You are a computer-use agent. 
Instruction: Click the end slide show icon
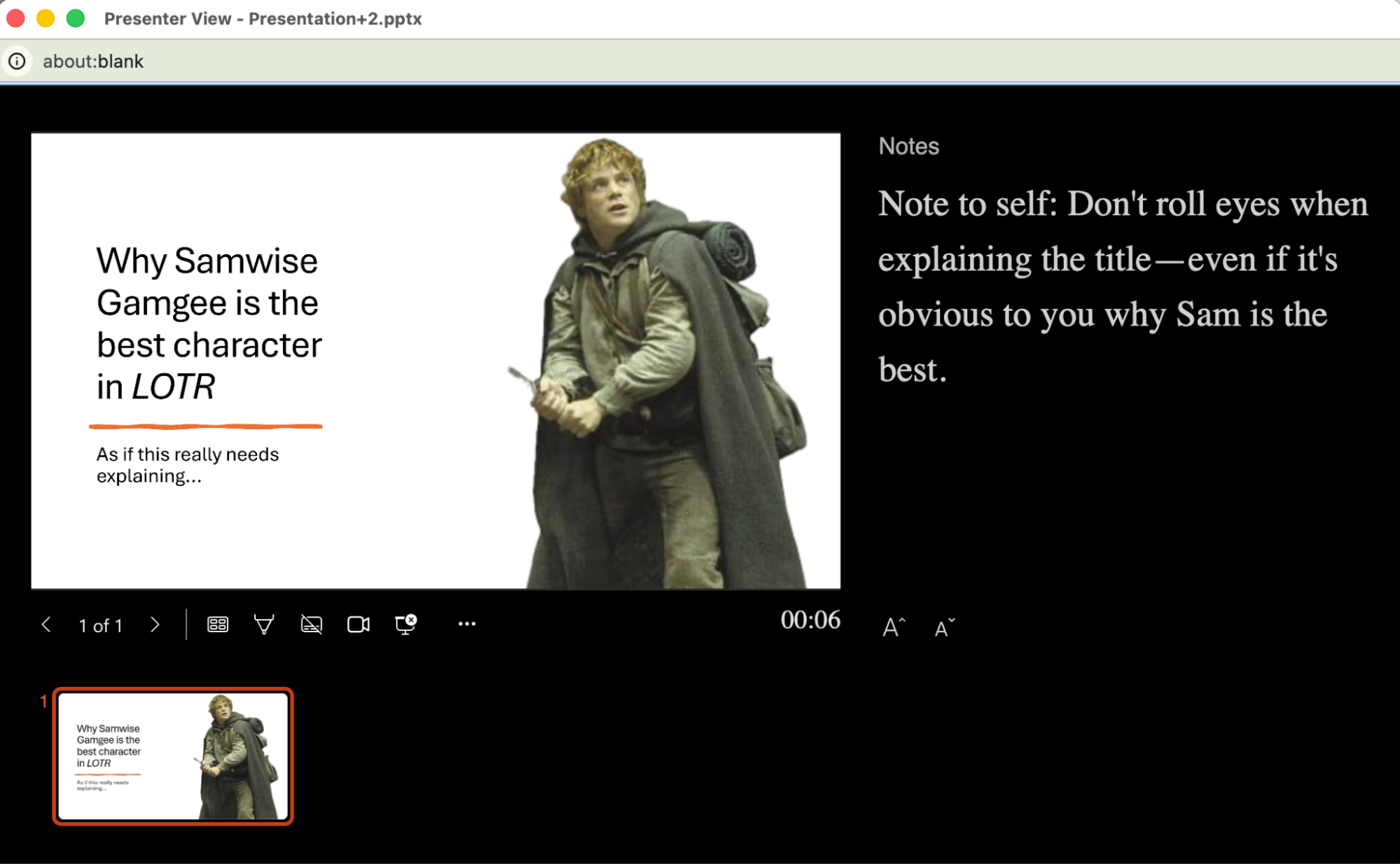[406, 623]
